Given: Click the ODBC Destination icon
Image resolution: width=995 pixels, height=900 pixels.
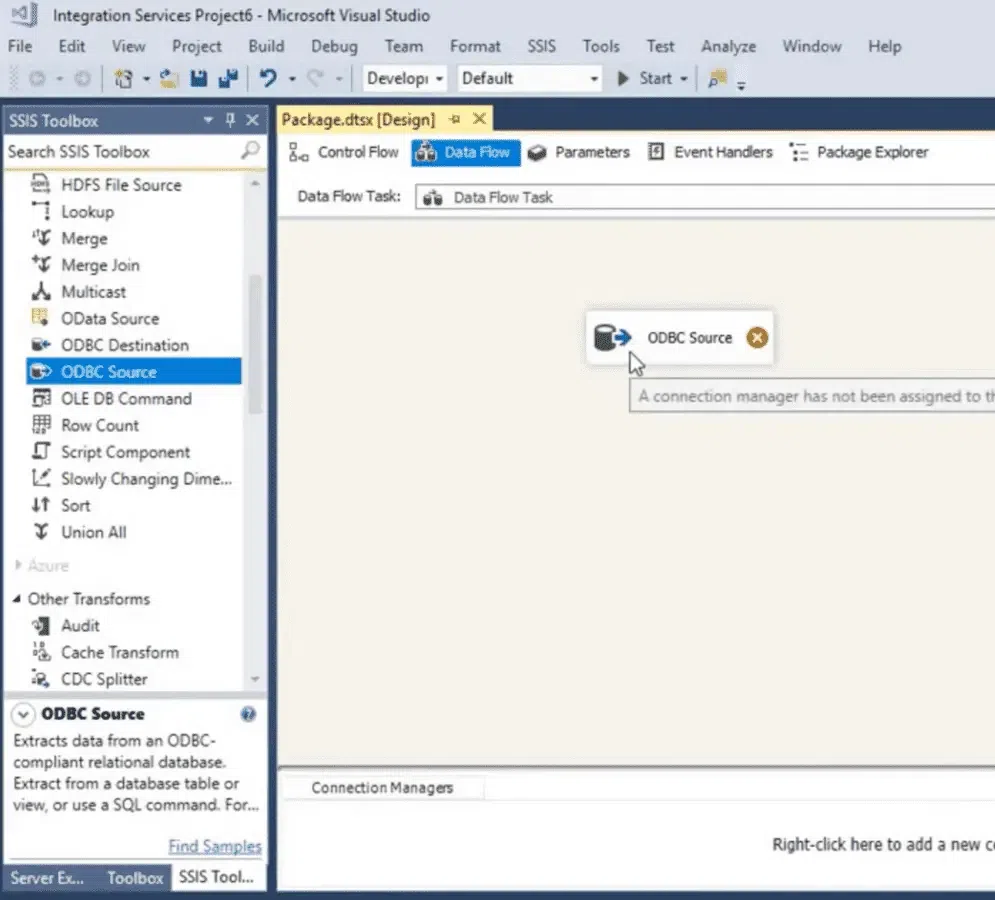Looking at the screenshot, I should pyautogui.click(x=41, y=345).
